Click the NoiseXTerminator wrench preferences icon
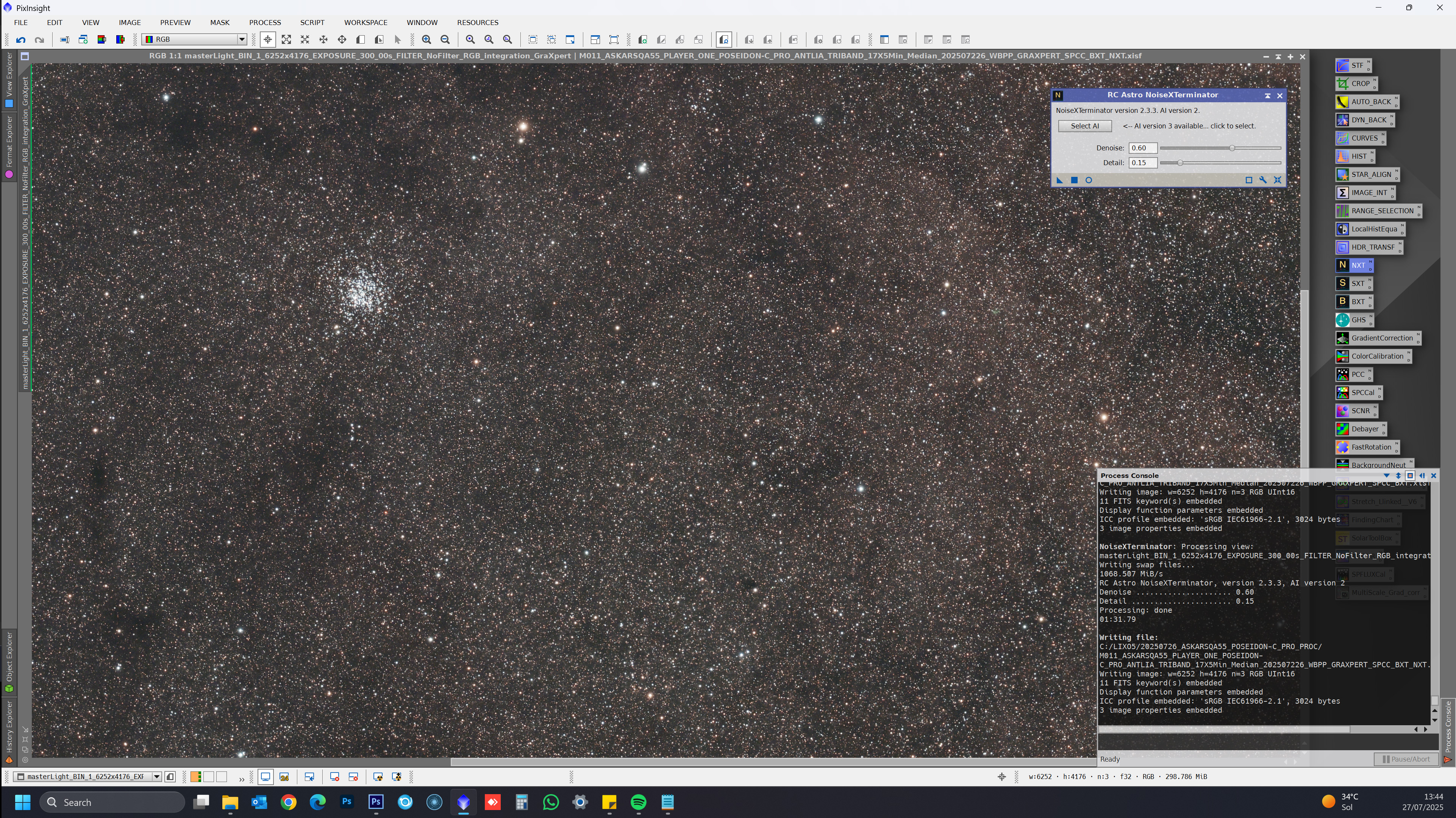The width and height of the screenshot is (1456, 818). [x=1263, y=180]
